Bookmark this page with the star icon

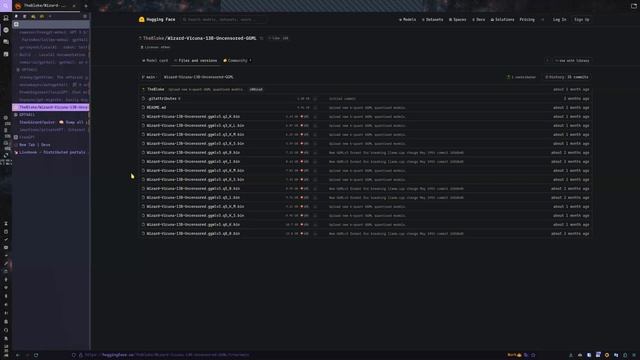(533, 355)
